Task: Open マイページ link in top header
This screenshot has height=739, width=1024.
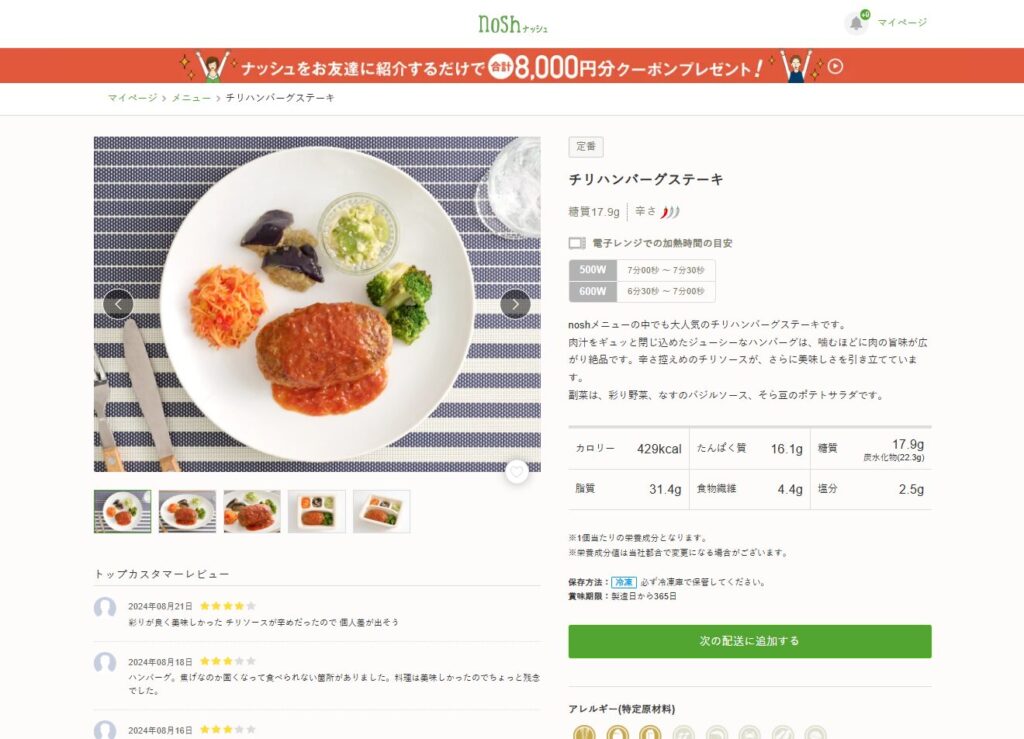Action: click(x=902, y=23)
